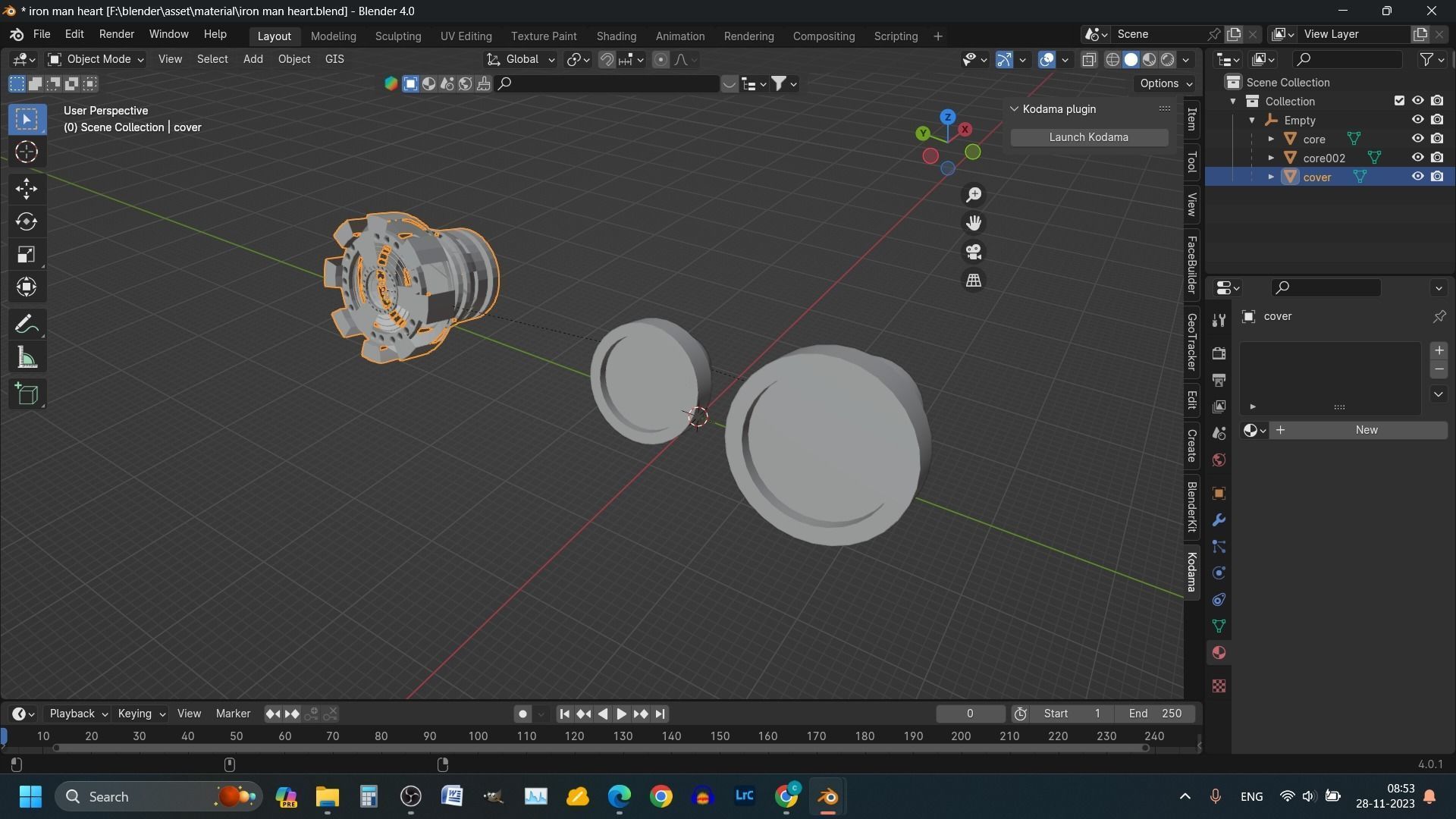Toggle camera view icon
The image size is (1456, 819).
(974, 252)
